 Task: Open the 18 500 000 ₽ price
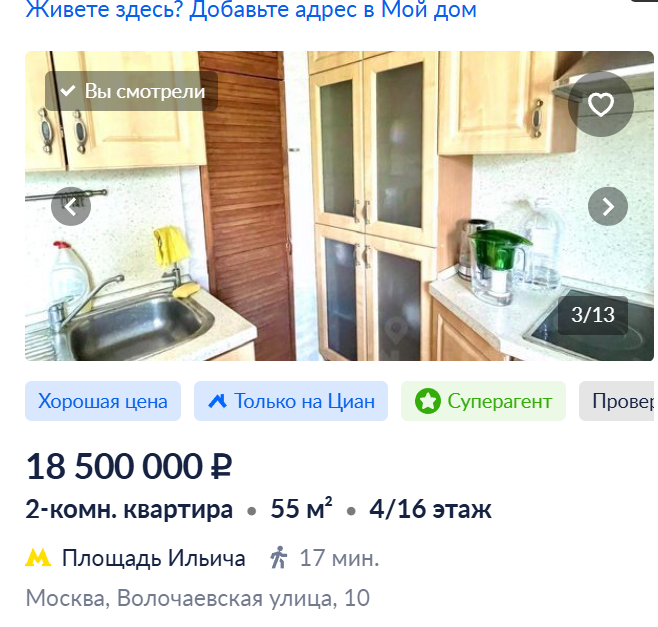(128, 466)
